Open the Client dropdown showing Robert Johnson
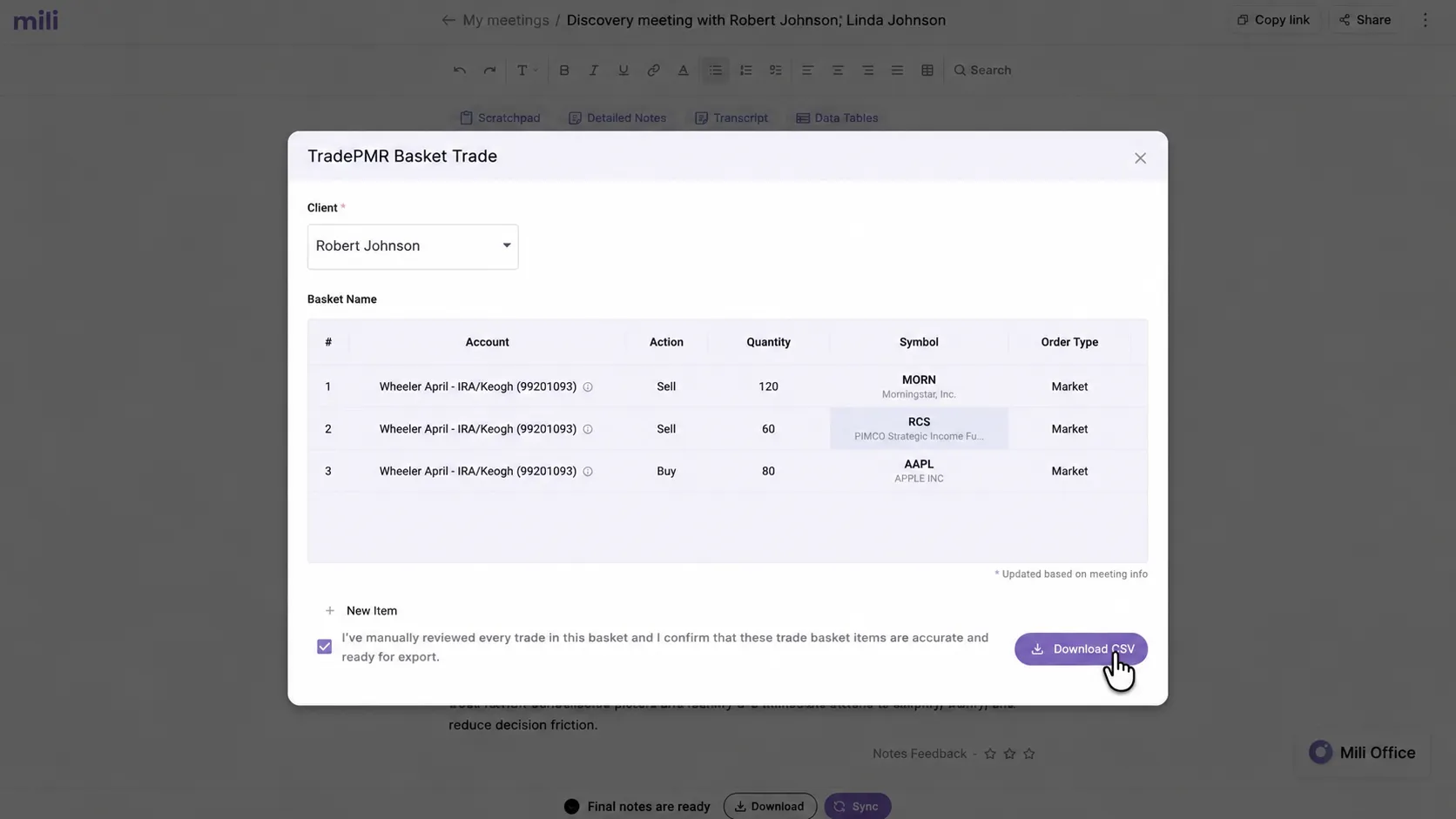This screenshot has height=819, width=1456. (413, 246)
